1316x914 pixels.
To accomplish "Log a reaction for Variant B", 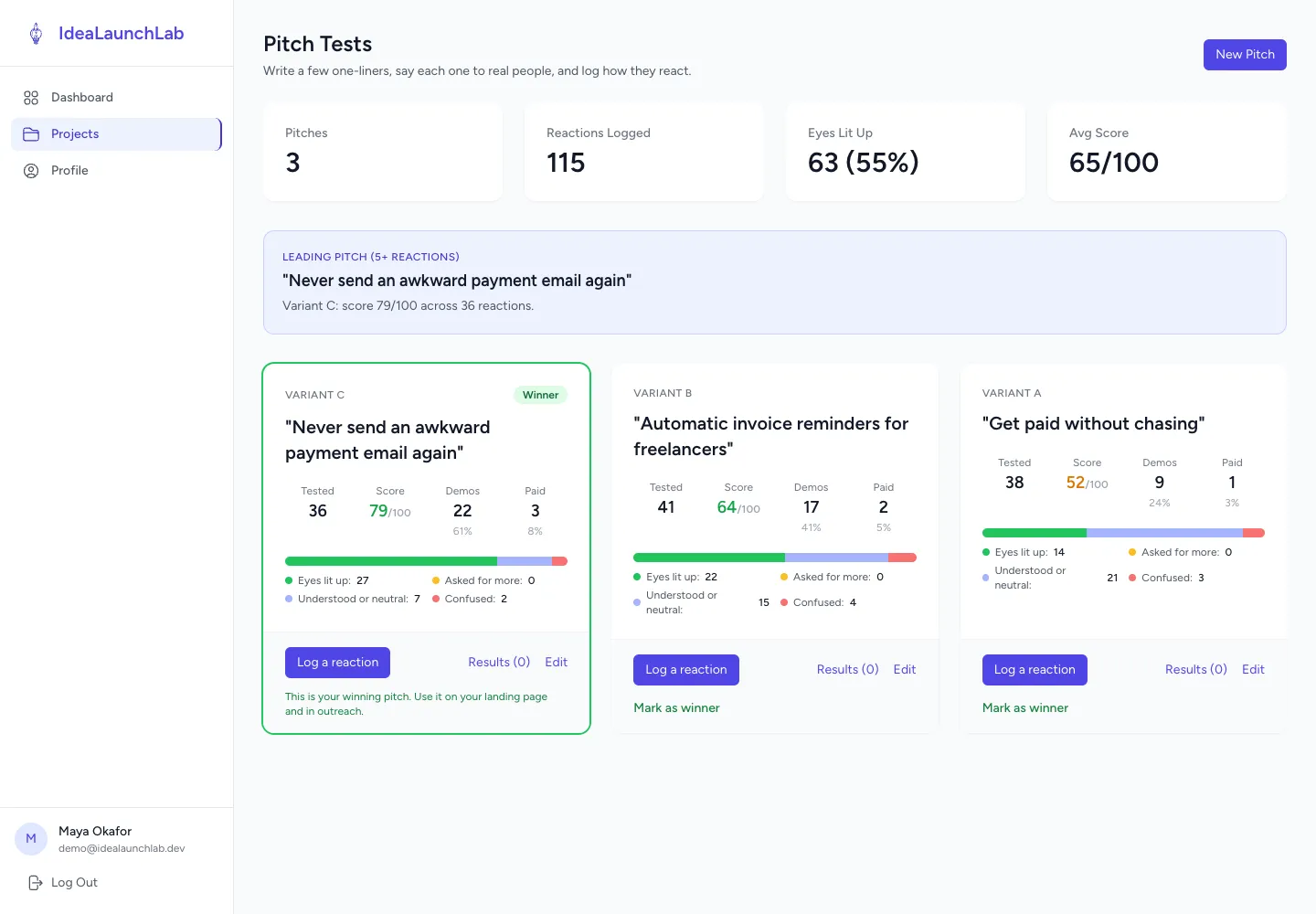I will click(x=685, y=670).
